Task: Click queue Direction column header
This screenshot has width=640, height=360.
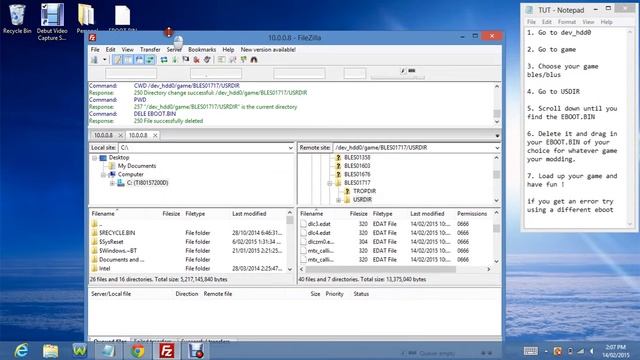Action: [187, 294]
